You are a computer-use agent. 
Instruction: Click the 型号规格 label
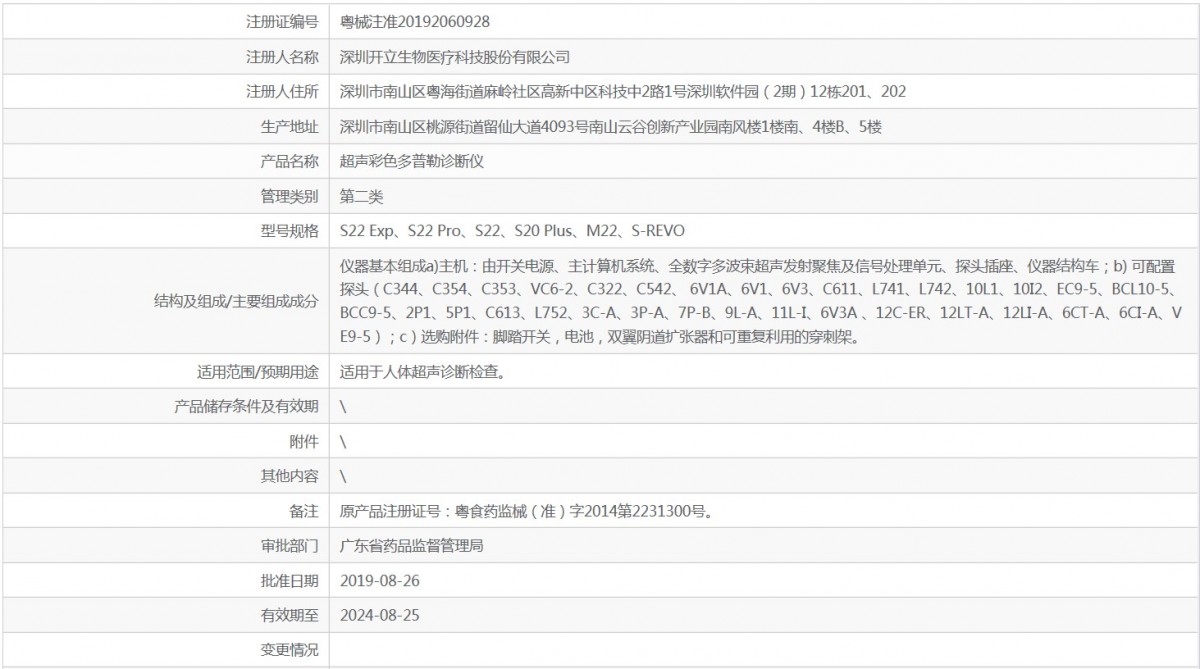point(290,231)
